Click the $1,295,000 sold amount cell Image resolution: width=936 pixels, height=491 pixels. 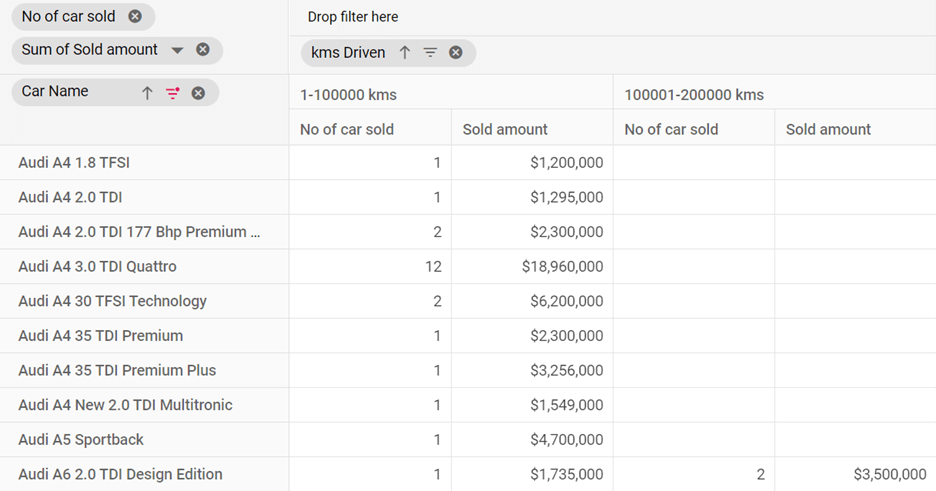[532, 197]
